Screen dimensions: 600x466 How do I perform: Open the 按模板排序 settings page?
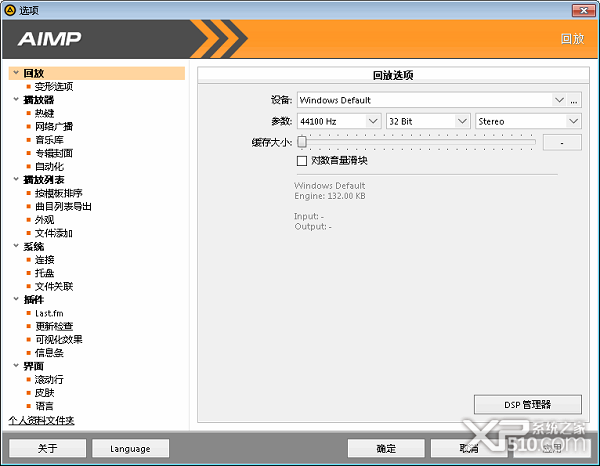tap(59, 193)
